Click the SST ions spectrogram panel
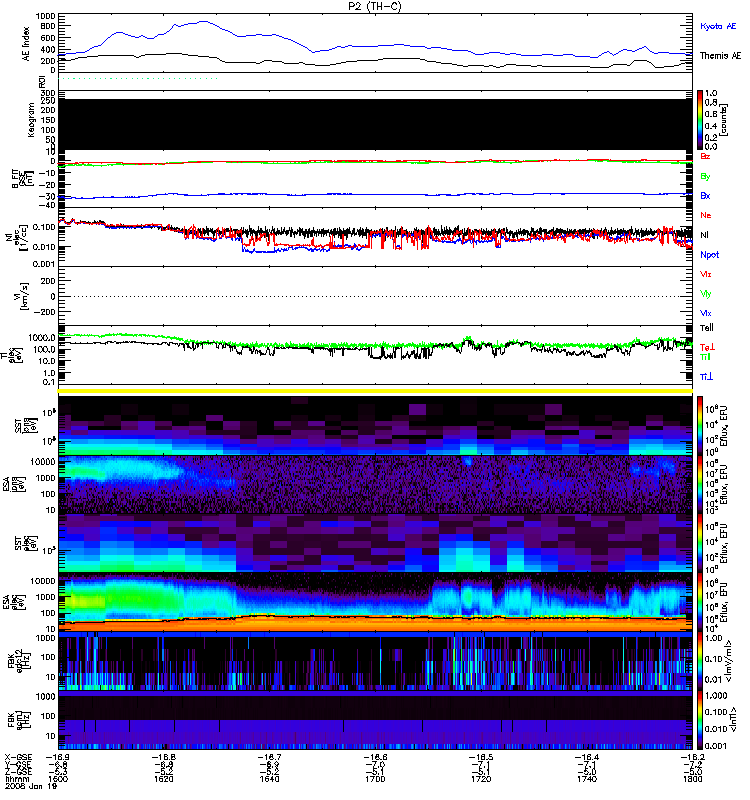This screenshot has height=800, width=750. (375, 425)
